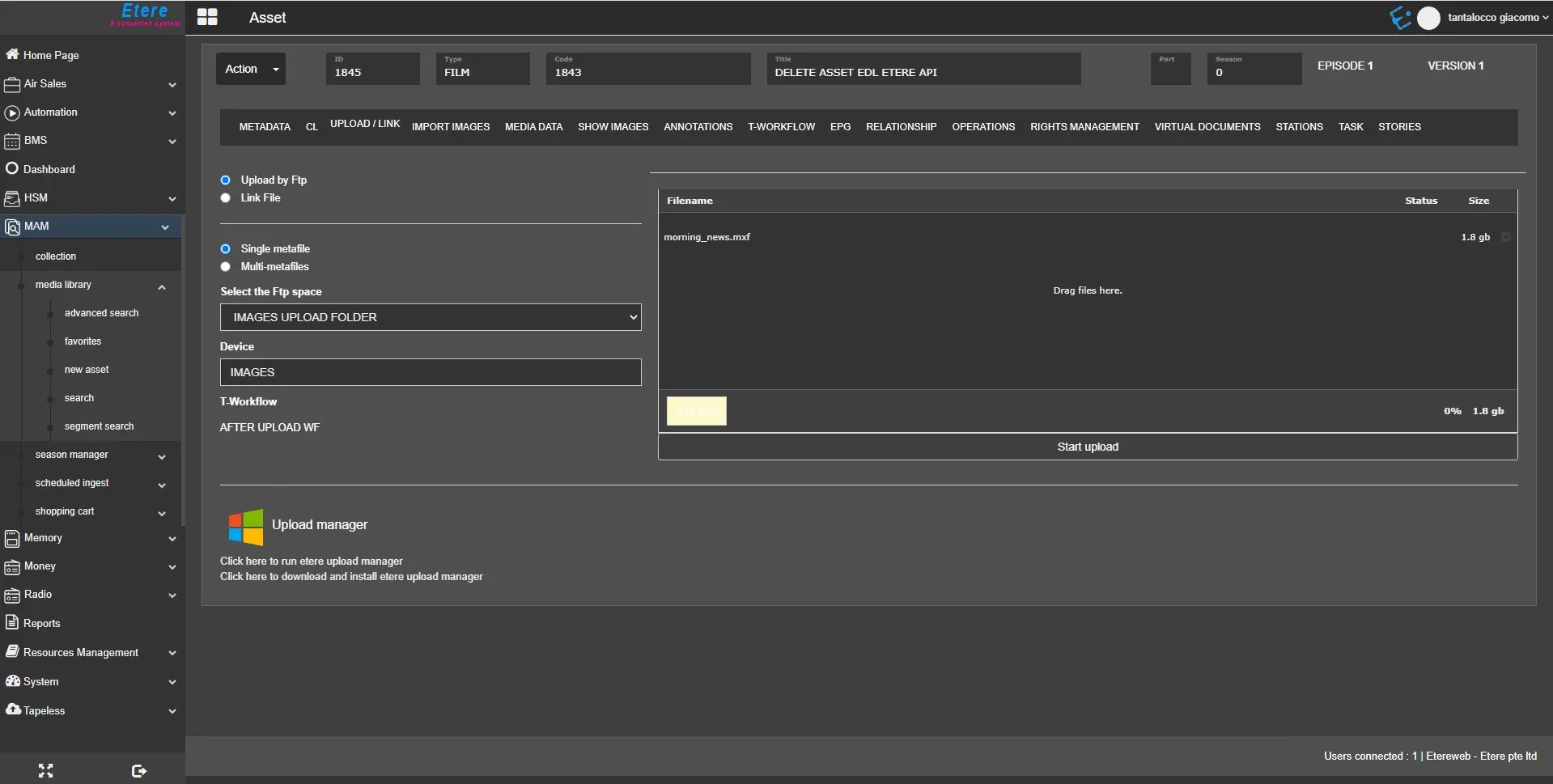
Task: Click the Windows logo Upload manager icon
Action: [245, 527]
